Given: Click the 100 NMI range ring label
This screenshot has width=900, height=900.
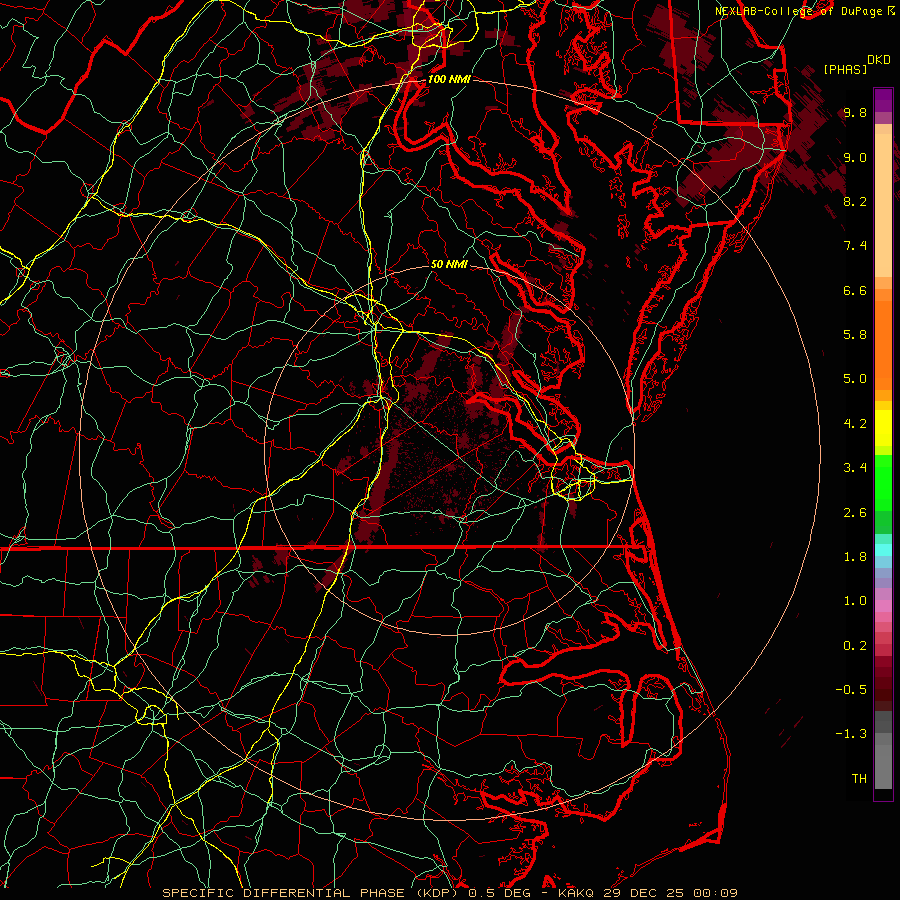Looking at the screenshot, I should coord(449,79).
